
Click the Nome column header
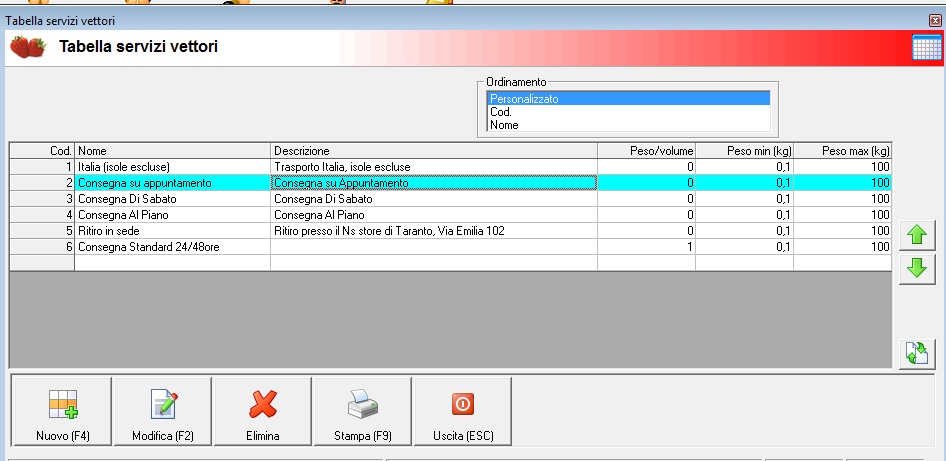pyautogui.click(x=173, y=151)
